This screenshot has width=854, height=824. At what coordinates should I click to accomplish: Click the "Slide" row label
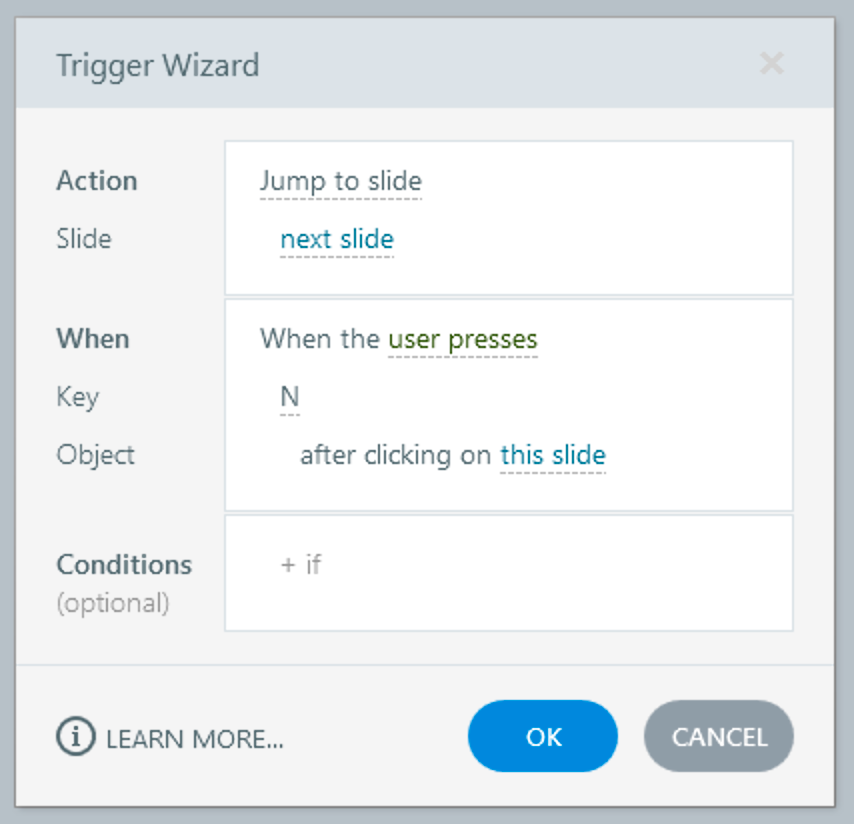pos(84,240)
